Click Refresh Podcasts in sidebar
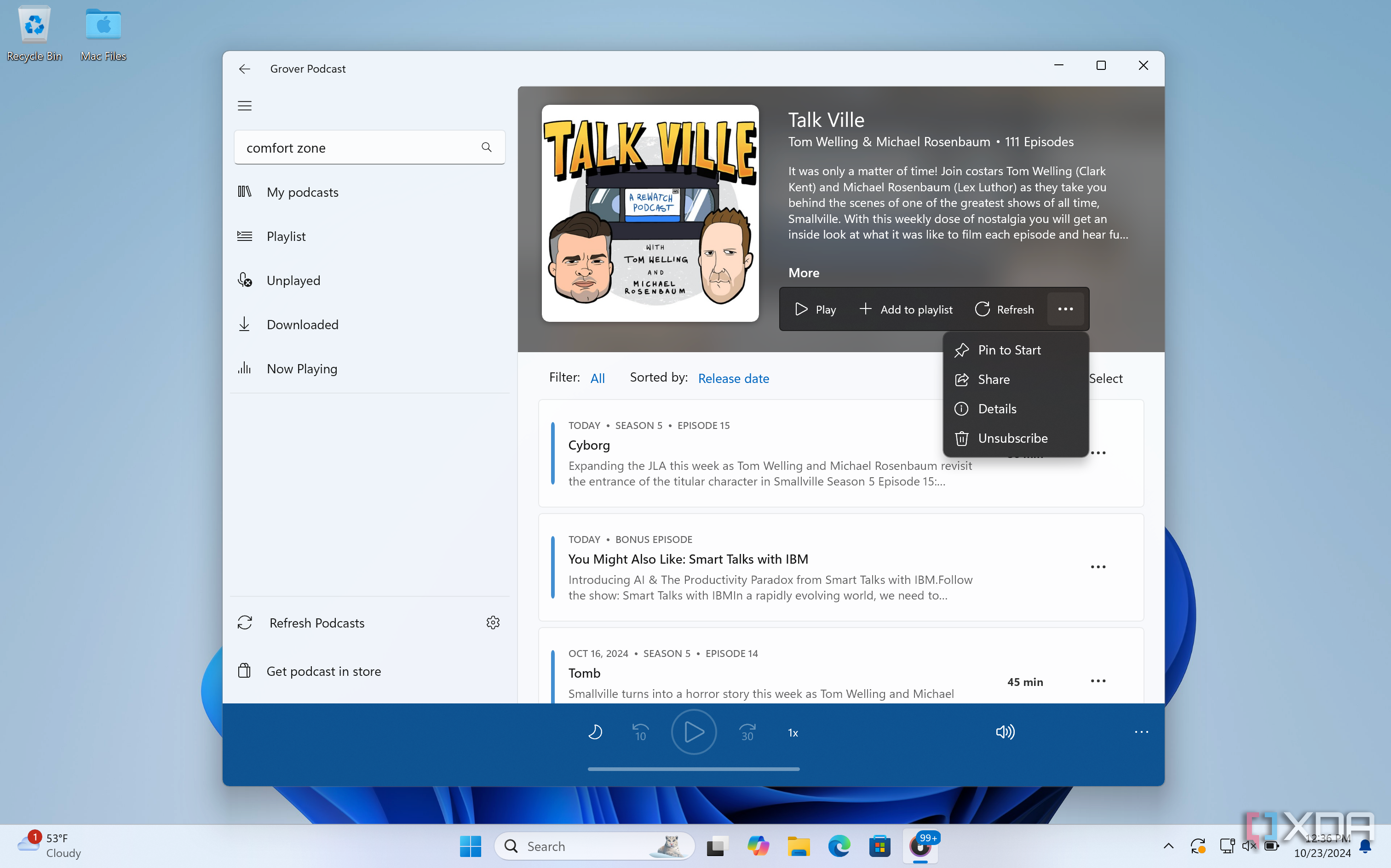This screenshot has height=868, width=1391. tap(317, 623)
